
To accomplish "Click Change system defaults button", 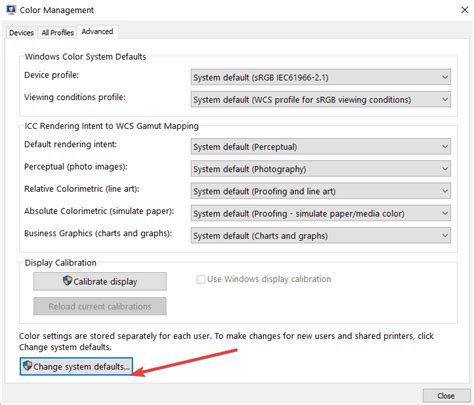I will point(76,366).
